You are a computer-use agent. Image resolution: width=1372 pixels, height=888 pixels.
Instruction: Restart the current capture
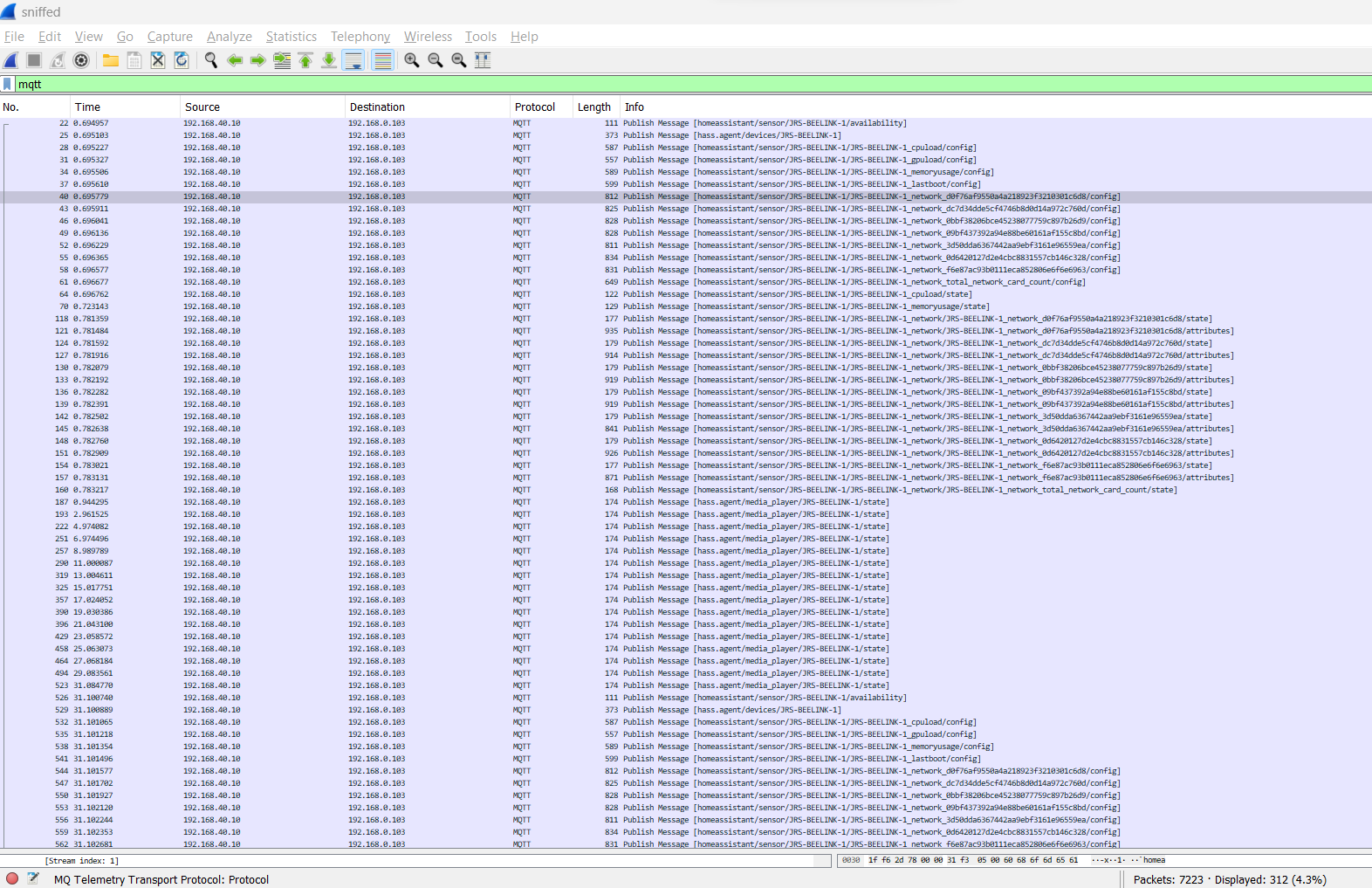(58, 60)
